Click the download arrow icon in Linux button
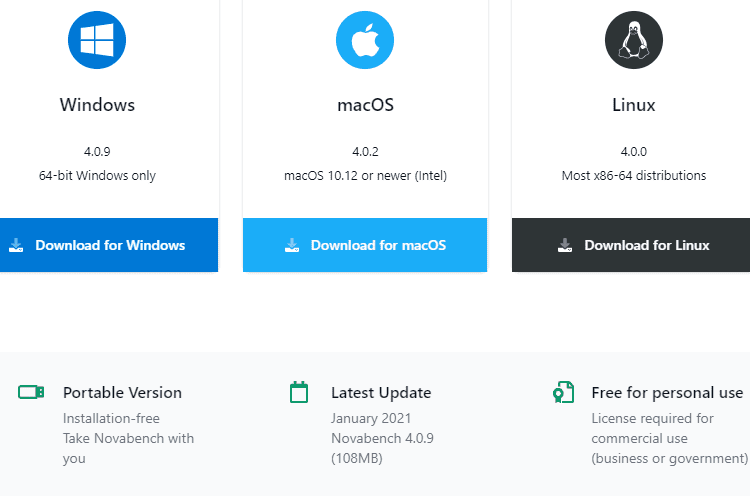The height and width of the screenshot is (500, 750). click(x=565, y=245)
